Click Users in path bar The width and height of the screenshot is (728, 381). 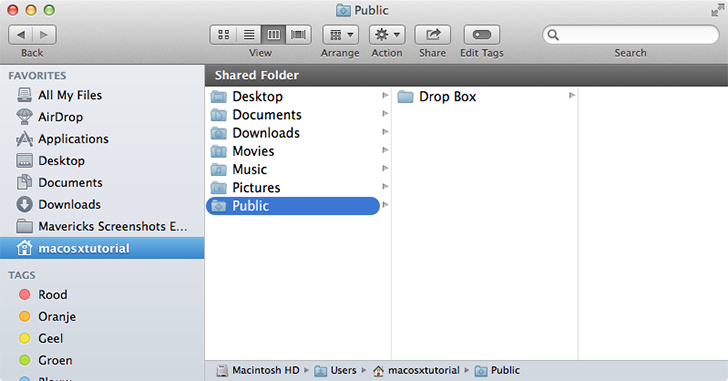coord(335,370)
